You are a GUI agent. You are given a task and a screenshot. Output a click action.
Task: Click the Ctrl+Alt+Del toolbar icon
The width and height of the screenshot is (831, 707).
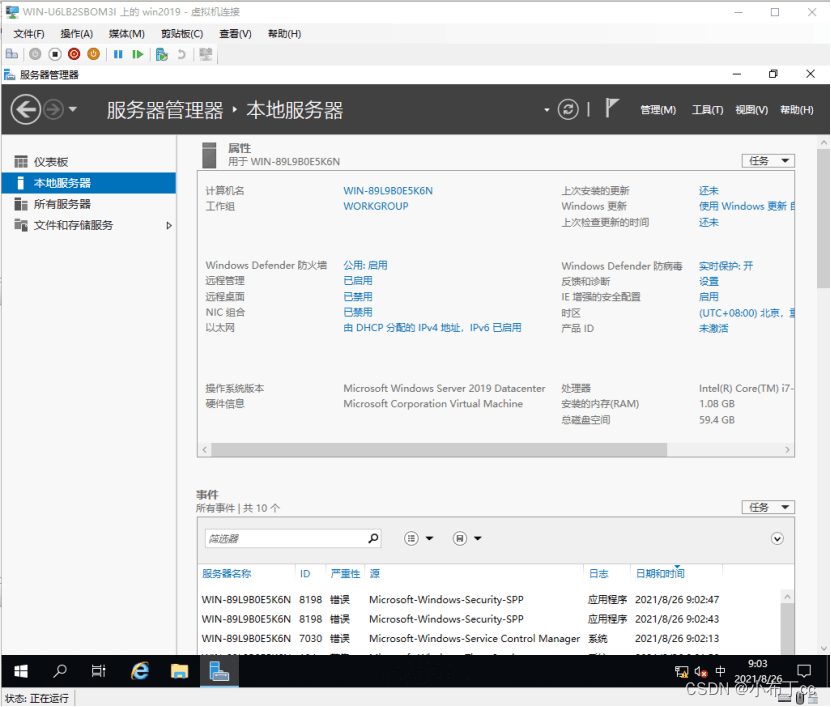(x=12, y=54)
